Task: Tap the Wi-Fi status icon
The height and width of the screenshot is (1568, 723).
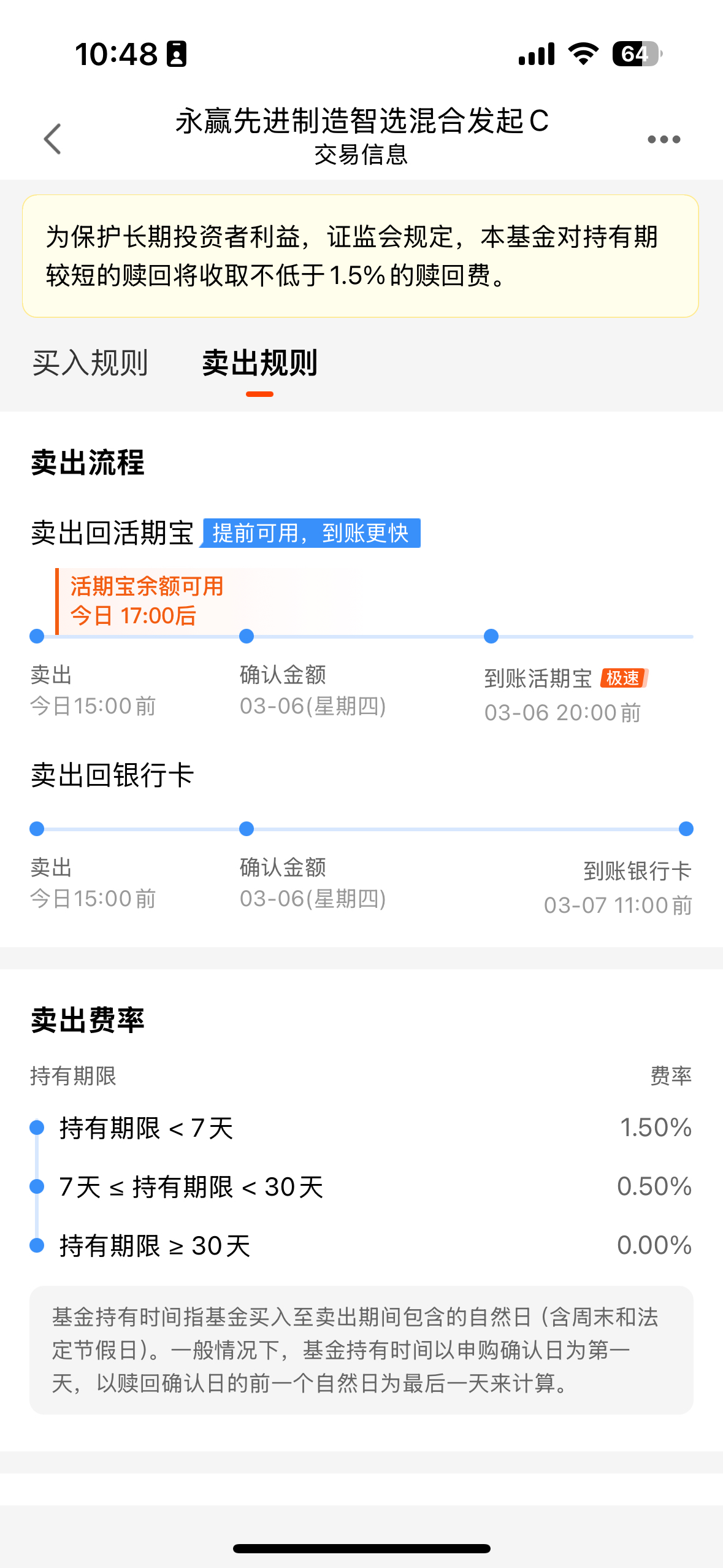Action: (584, 54)
